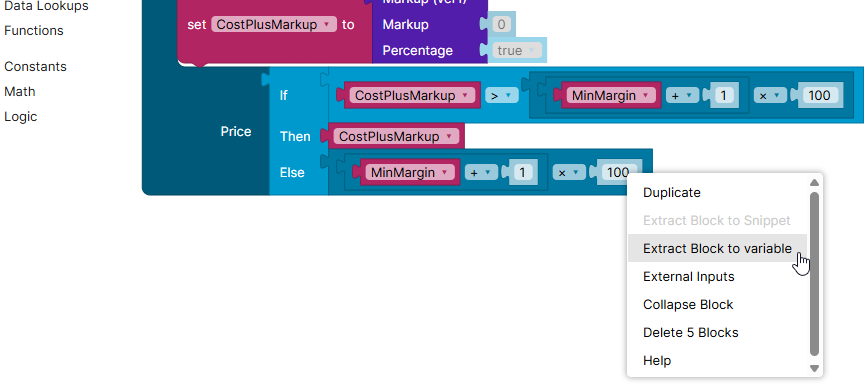Open the Math block category
This screenshot has width=867, height=386.
(20, 91)
